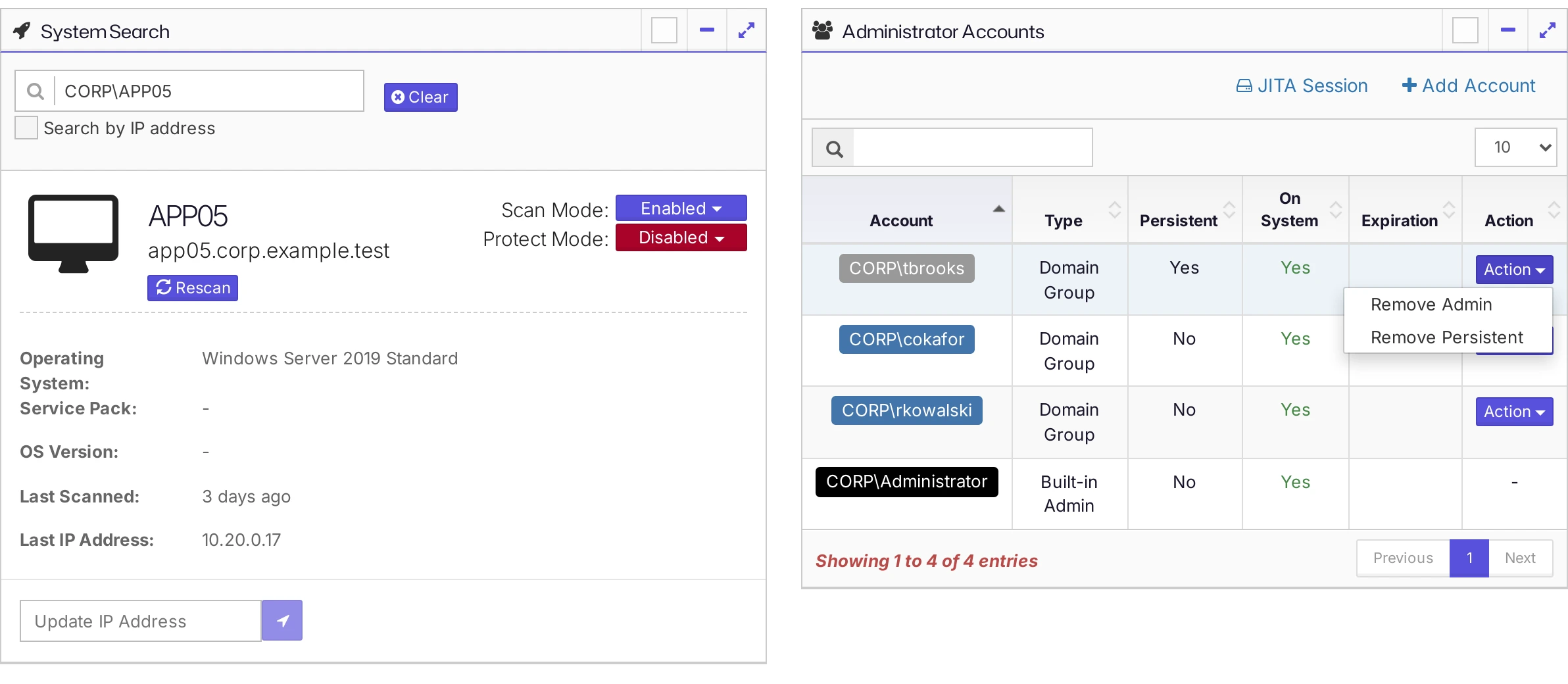Image resolution: width=1568 pixels, height=684 pixels.
Task: Collapse the System Search panel with minus icon
Action: [x=707, y=30]
